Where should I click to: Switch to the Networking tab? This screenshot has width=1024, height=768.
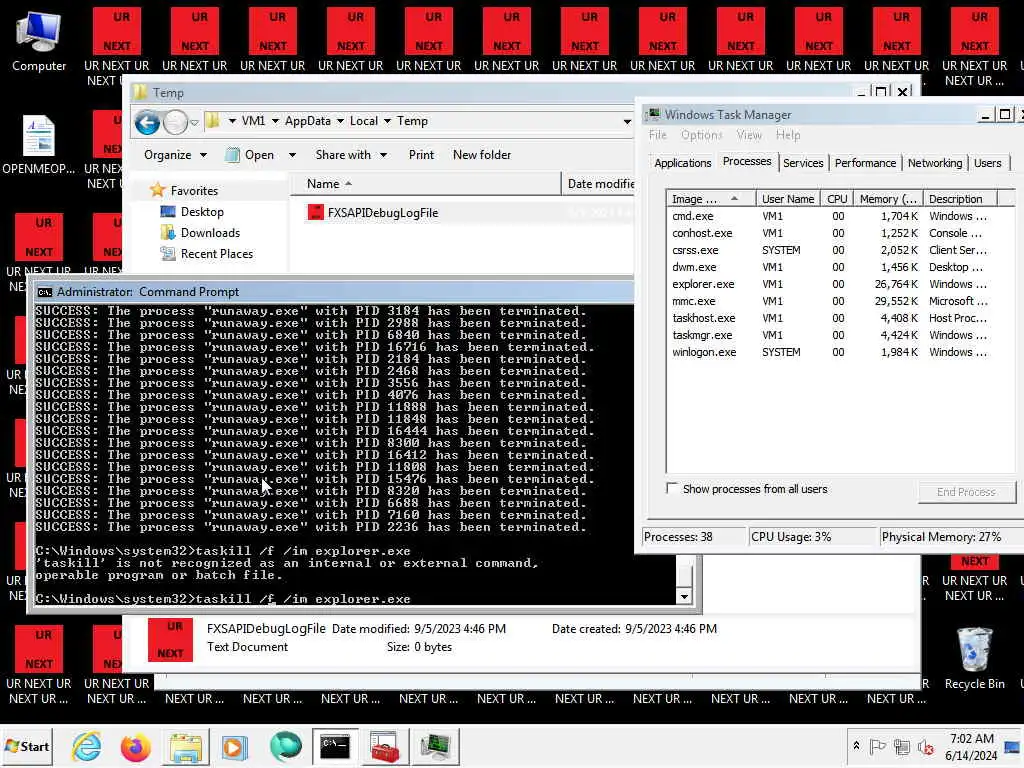pos(935,163)
